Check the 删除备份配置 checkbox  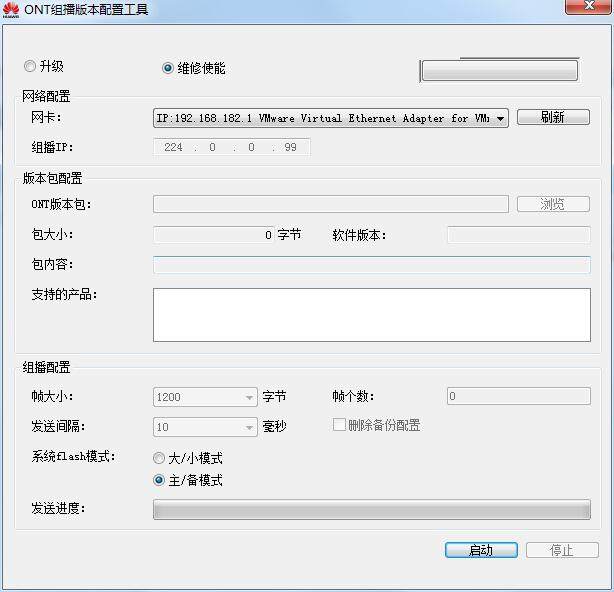coord(339,425)
